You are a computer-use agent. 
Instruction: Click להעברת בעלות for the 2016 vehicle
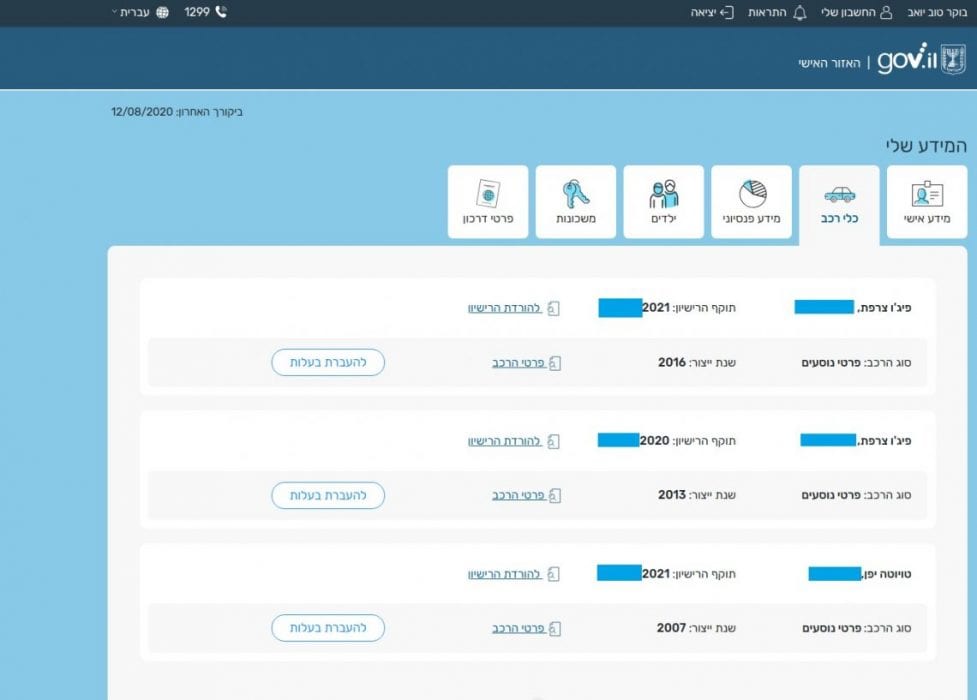tap(328, 362)
